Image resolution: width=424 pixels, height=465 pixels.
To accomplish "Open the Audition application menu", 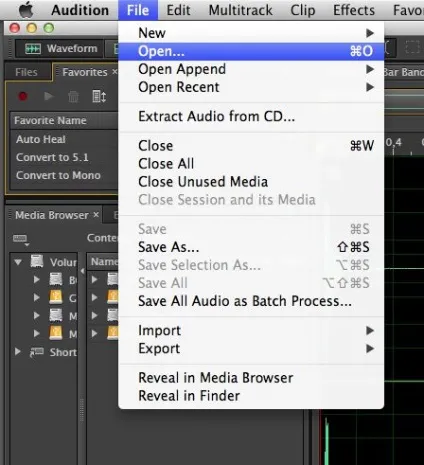I will coord(80,10).
